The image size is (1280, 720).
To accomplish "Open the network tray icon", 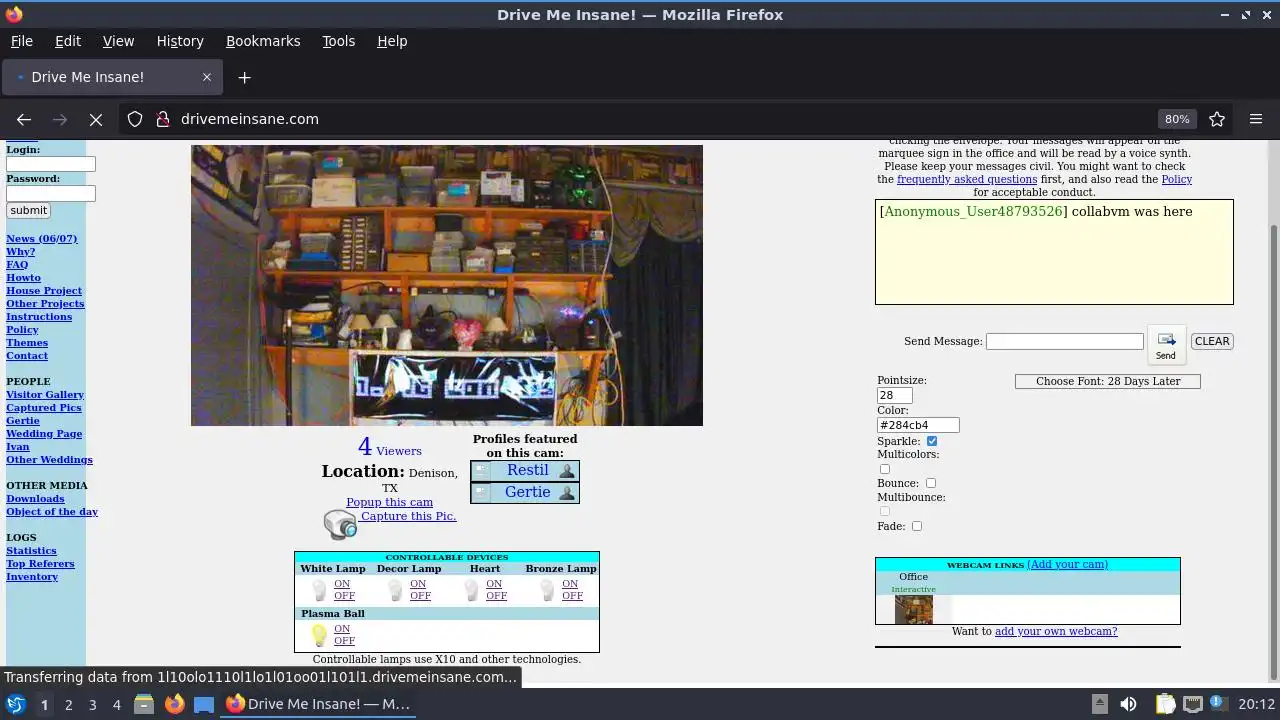I will click(1192, 704).
